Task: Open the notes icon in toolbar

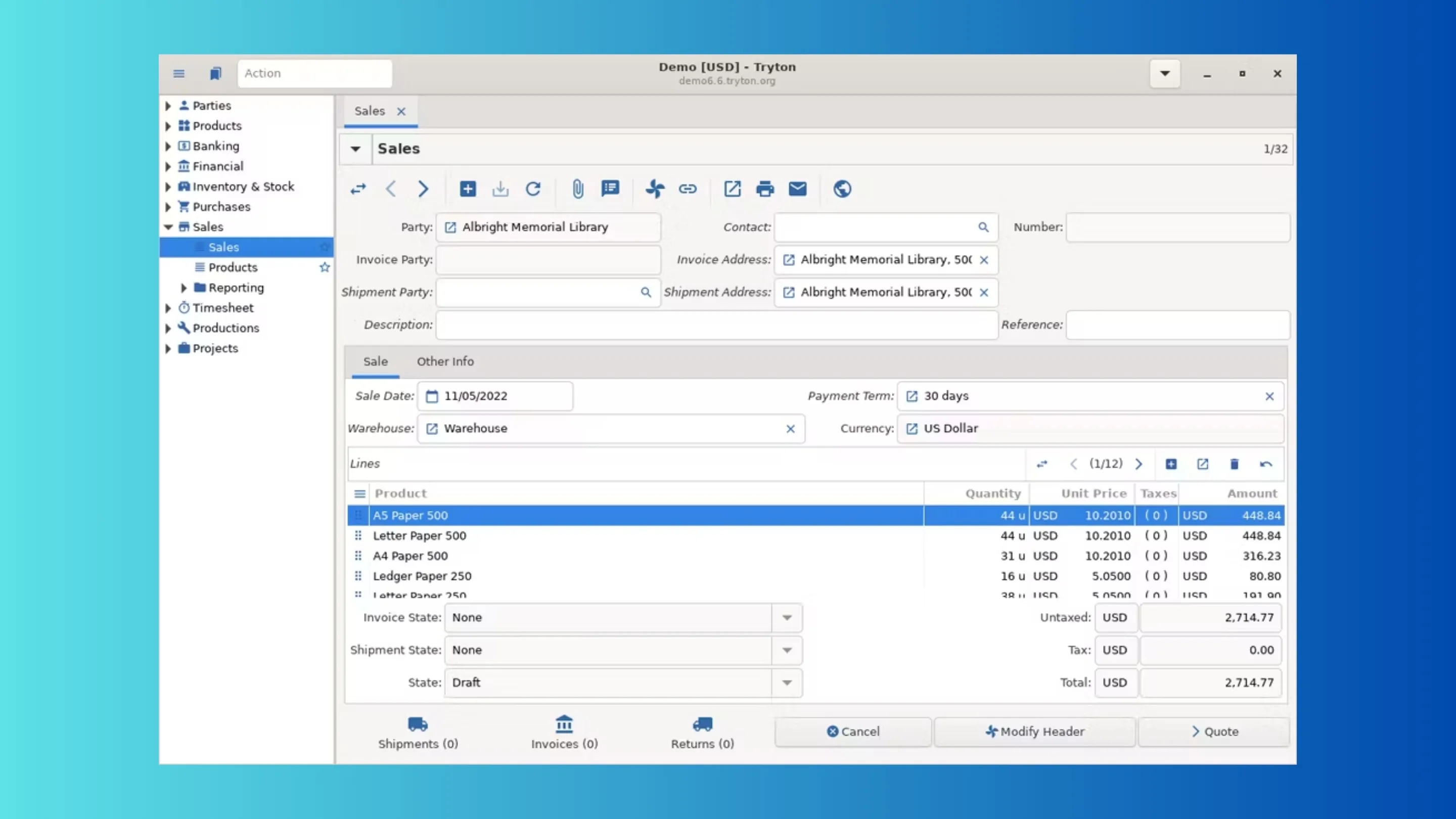Action: coord(610,189)
